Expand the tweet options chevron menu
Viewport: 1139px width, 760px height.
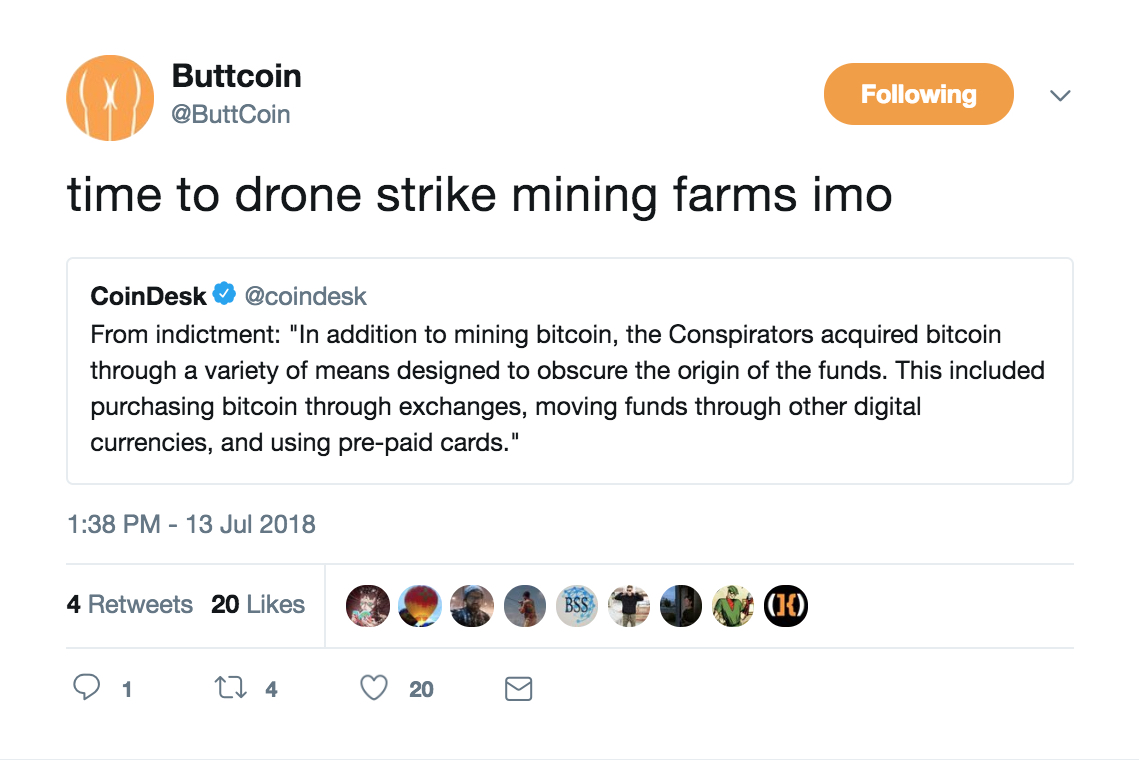coord(1060,96)
